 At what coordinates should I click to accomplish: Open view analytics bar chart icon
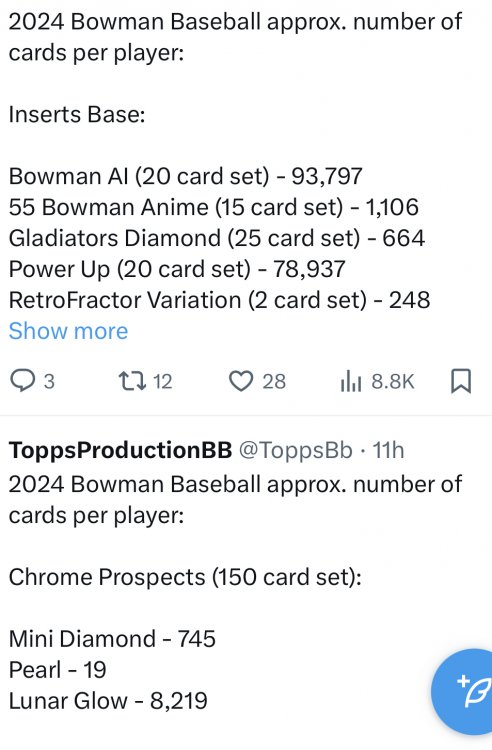tap(351, 382)
